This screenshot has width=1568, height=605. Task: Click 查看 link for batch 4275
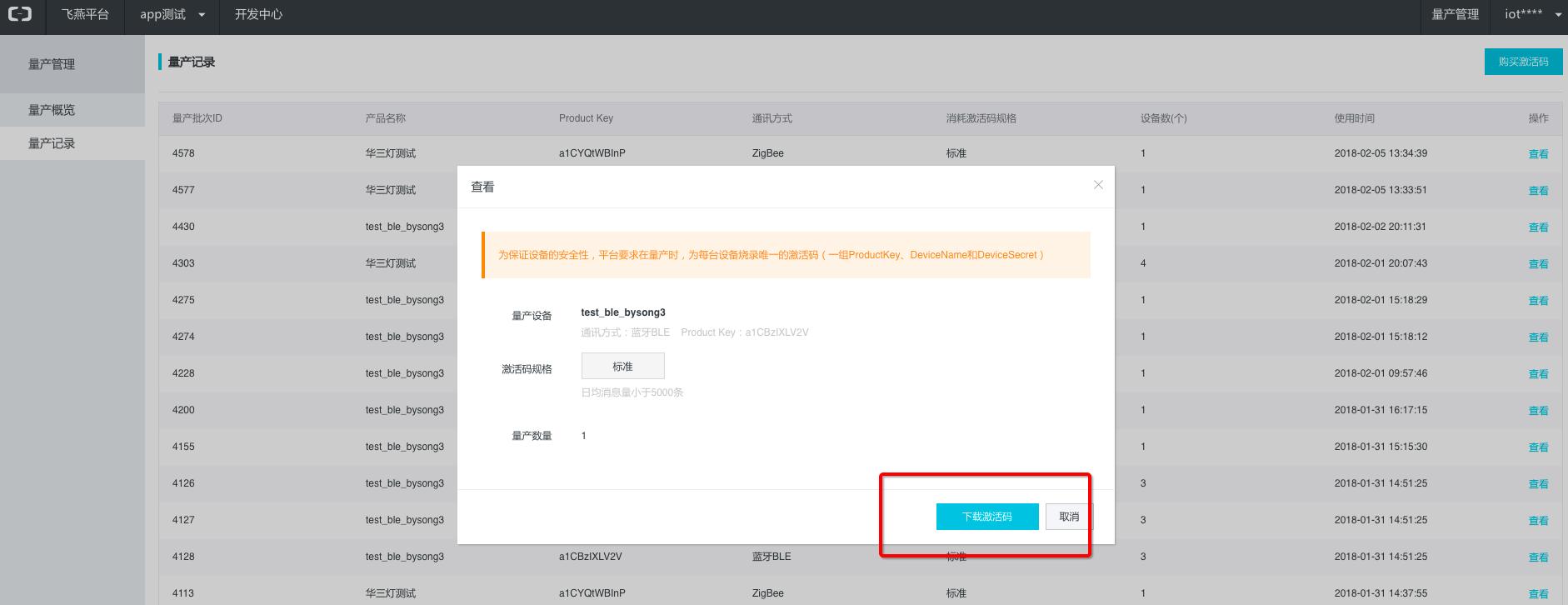[1538, 301]
